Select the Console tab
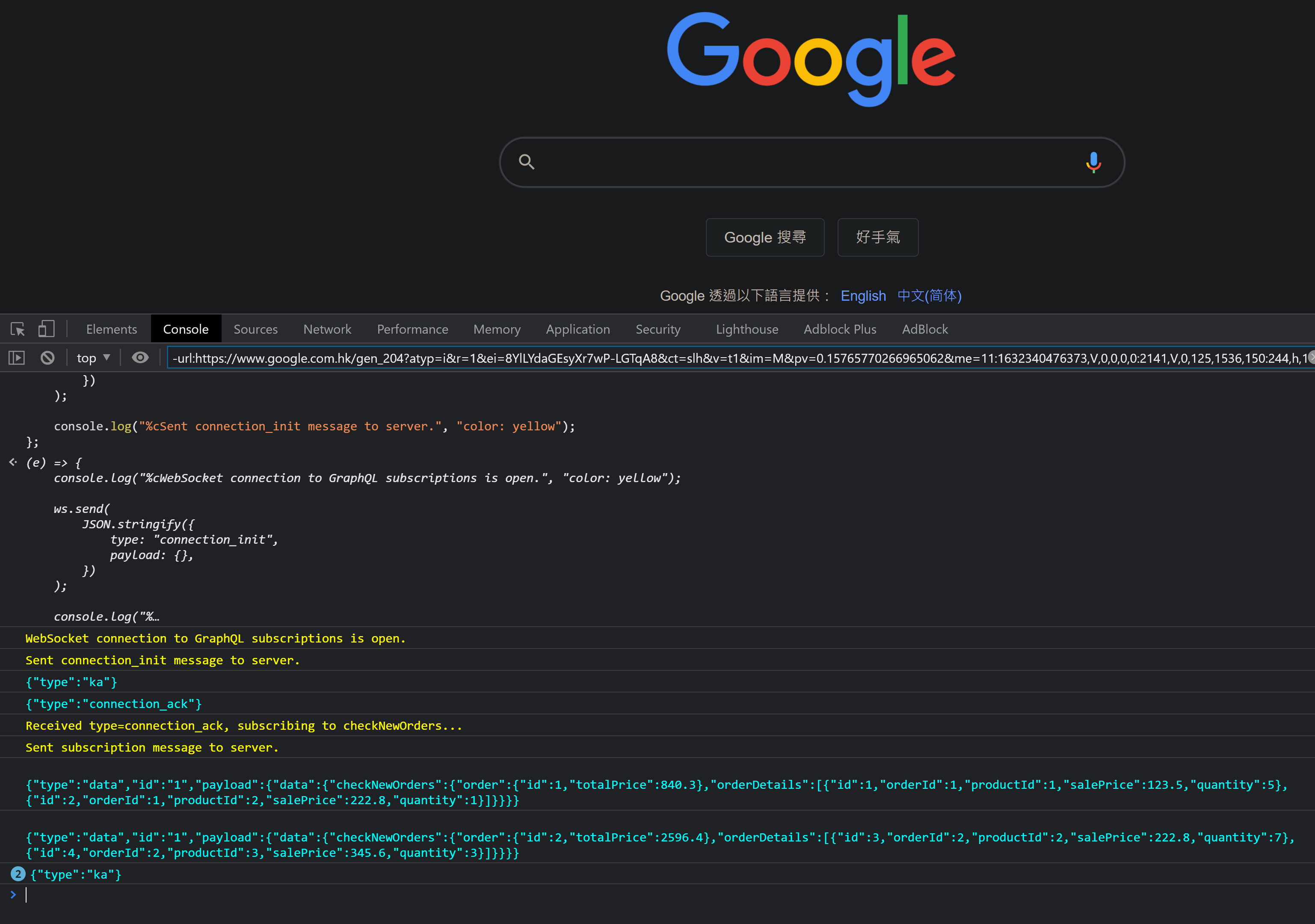1315x924 pixels. pos(186,329)
